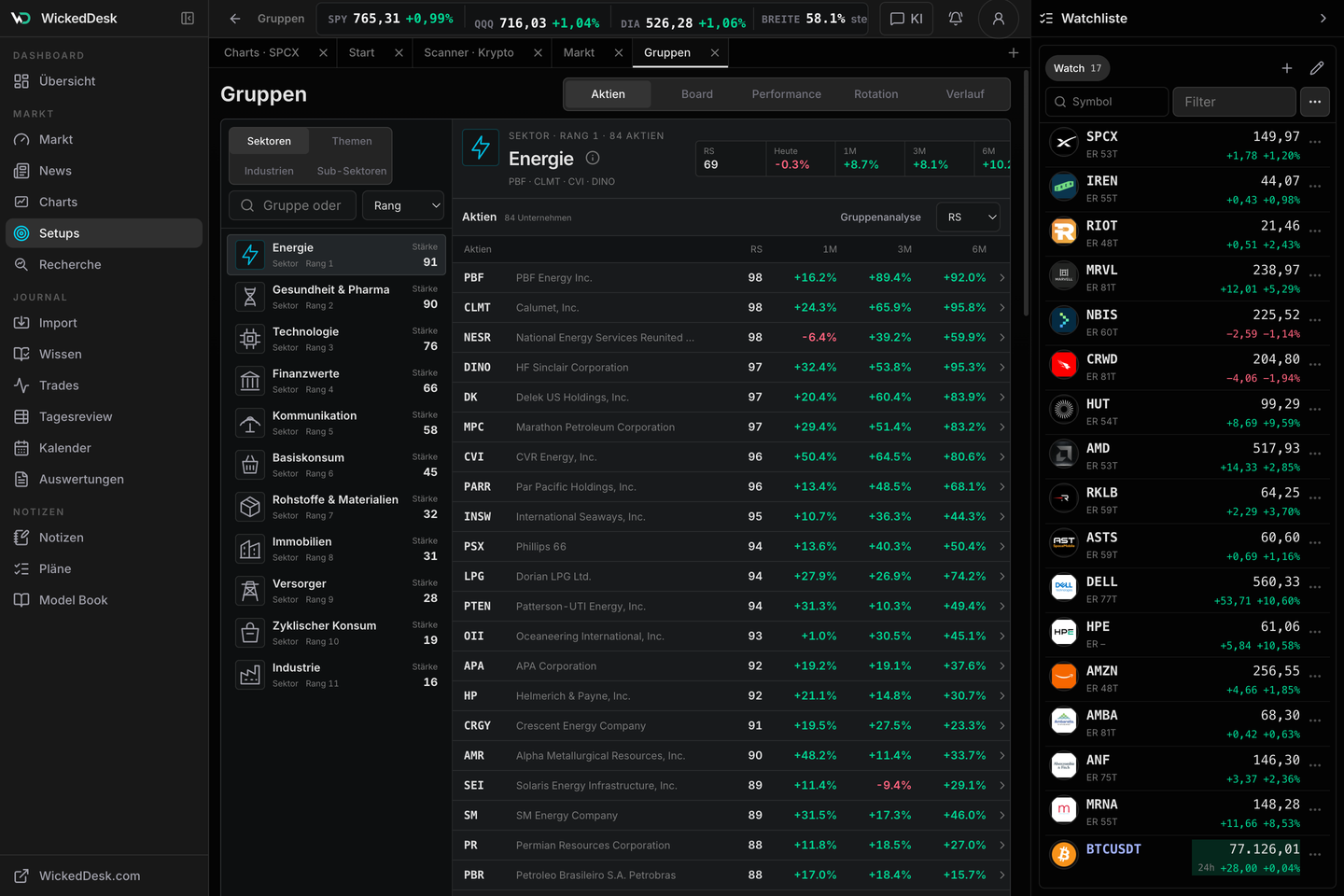Select the Rohstoffe & Materialien icon

point(250,507)
